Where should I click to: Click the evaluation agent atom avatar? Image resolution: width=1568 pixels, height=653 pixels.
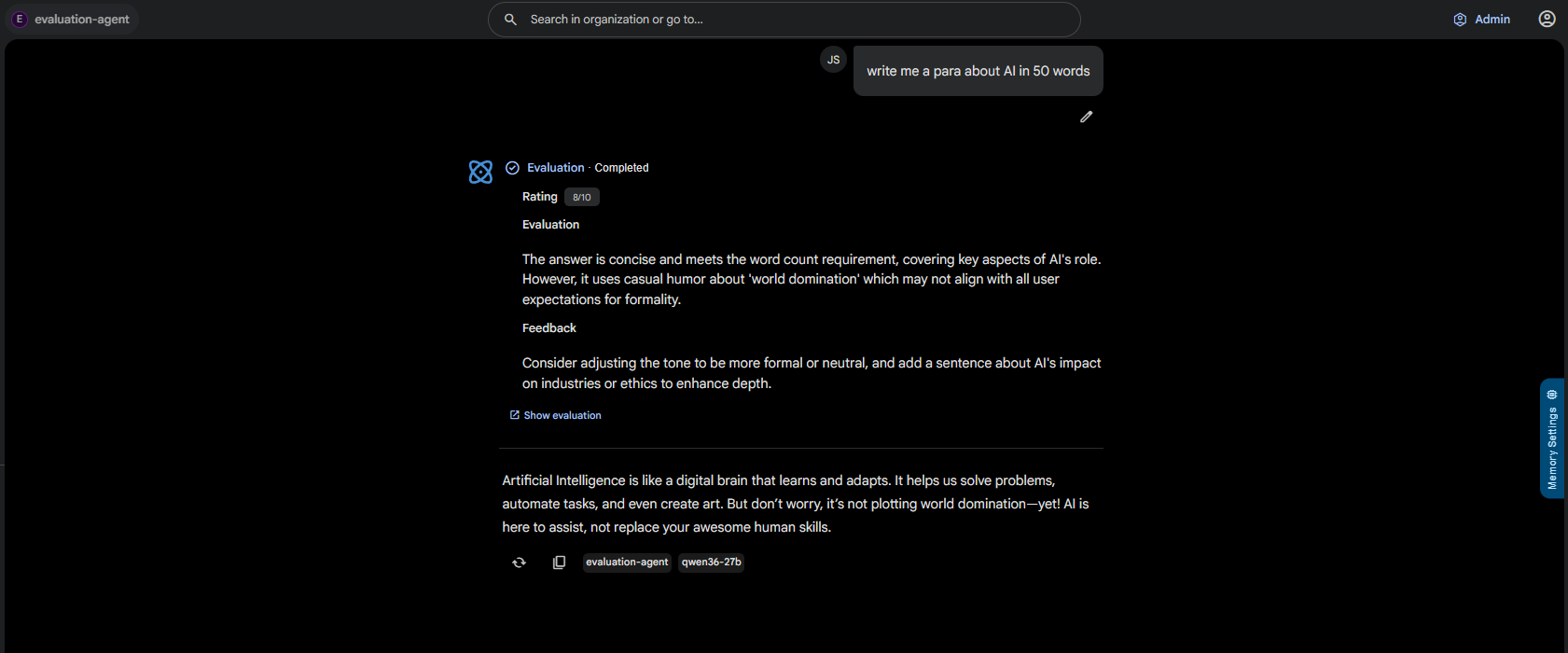click(480, 172)
